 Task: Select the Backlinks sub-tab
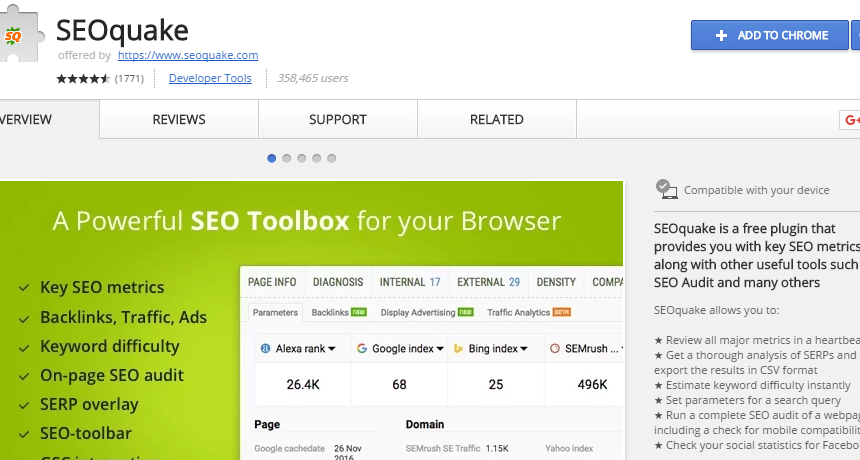point(338,312)
